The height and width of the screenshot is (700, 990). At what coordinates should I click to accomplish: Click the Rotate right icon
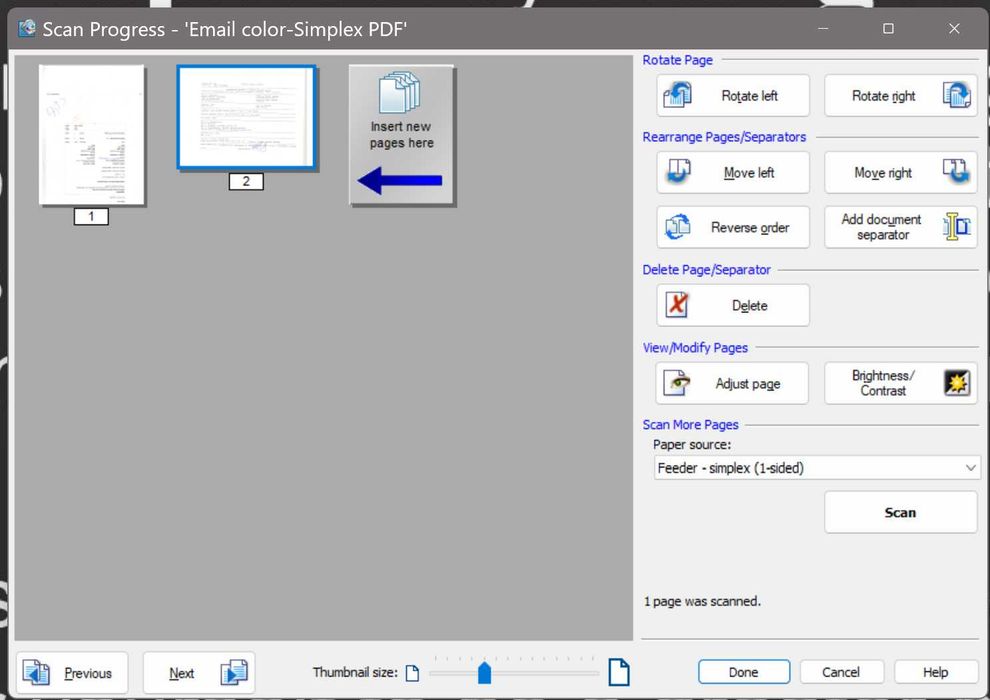(957, 95)
